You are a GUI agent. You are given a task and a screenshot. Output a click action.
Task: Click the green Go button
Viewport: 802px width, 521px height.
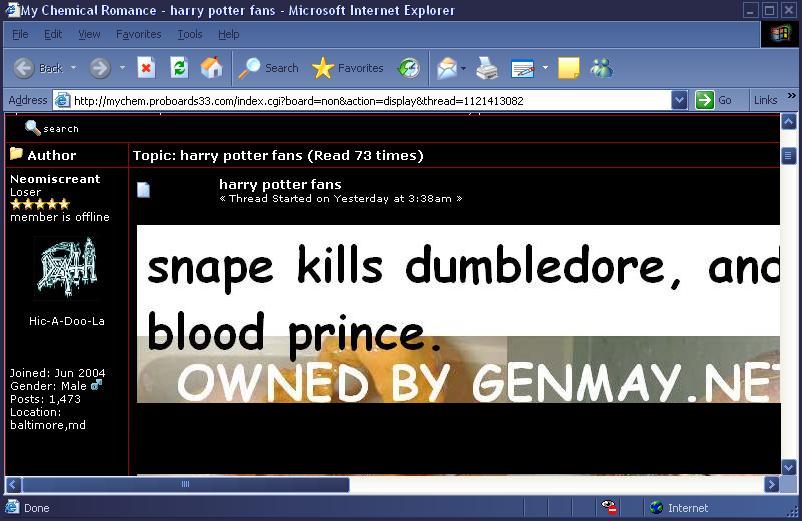714,100
